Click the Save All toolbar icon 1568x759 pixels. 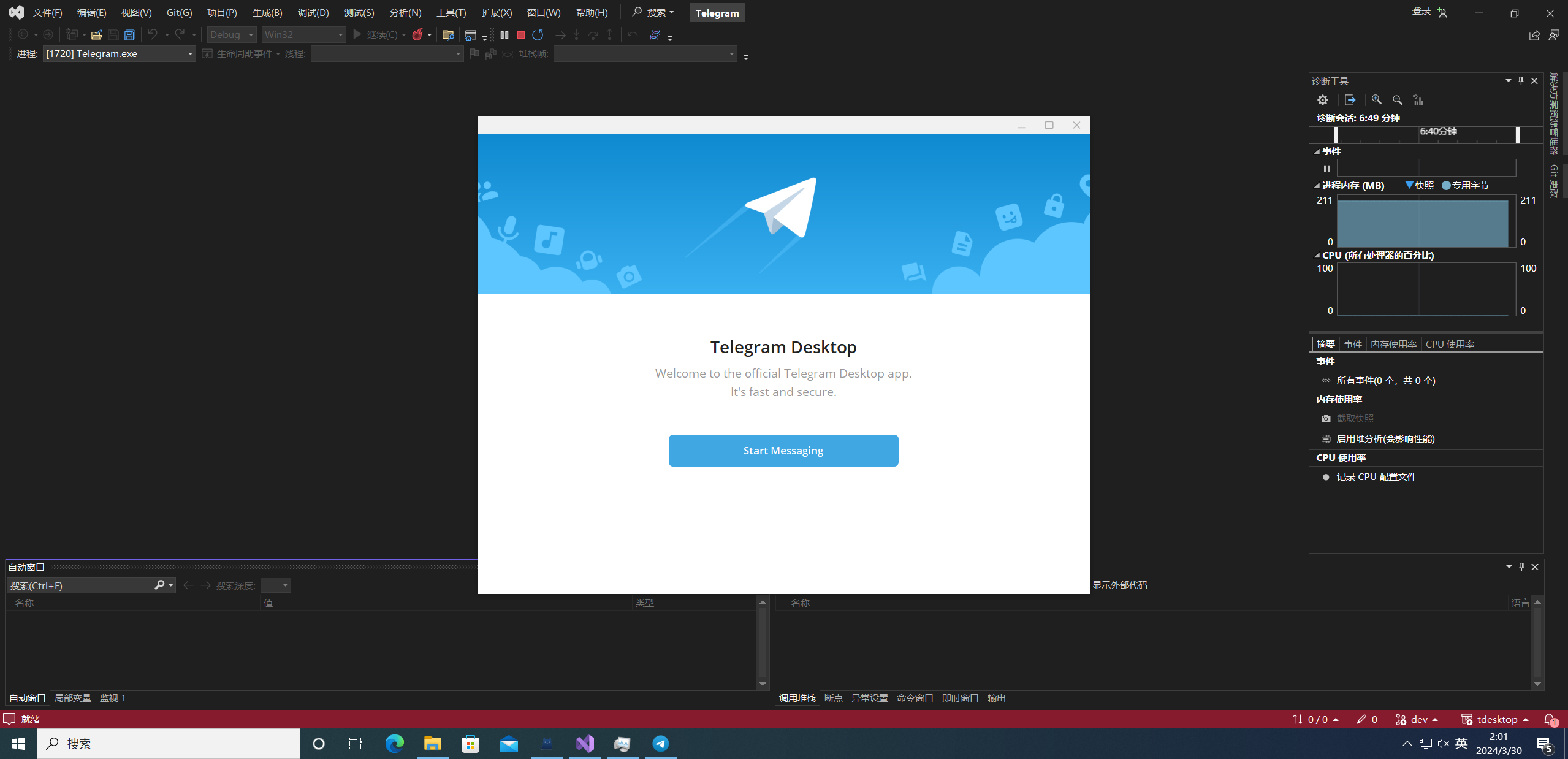(x=130, y=35)
